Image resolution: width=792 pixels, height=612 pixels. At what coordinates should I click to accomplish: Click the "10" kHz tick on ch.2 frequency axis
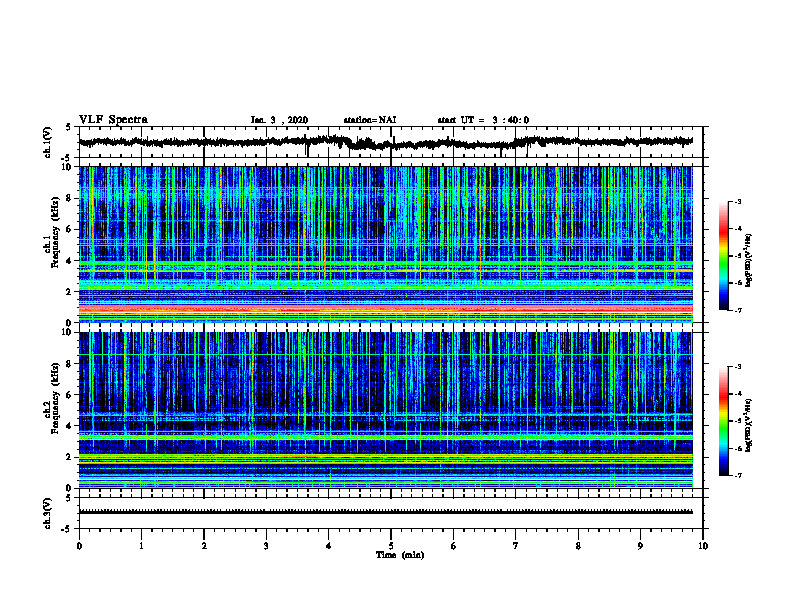pyautogui.click(x=68, y=332)
